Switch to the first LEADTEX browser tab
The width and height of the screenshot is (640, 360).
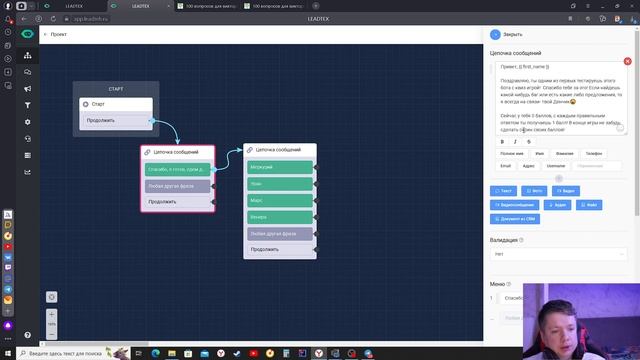click(73, 6)
